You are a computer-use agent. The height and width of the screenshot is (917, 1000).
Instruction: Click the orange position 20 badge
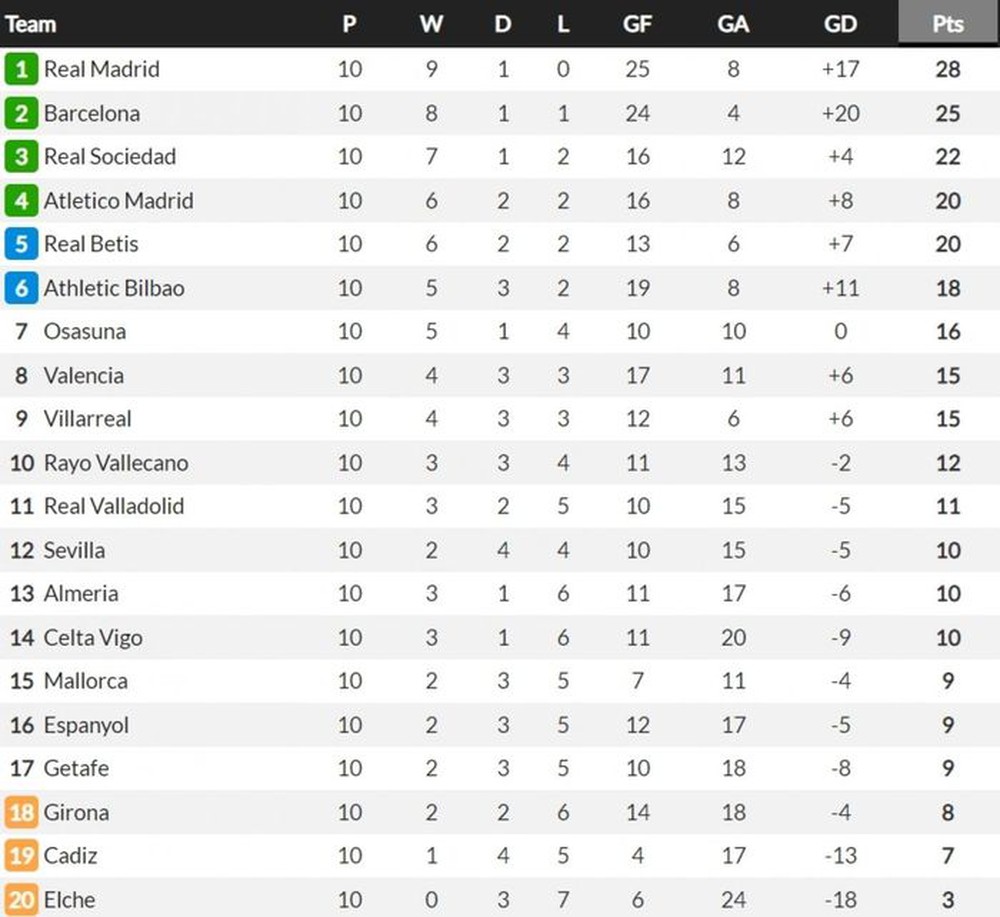pyautogui.click(x=21, y=900)
